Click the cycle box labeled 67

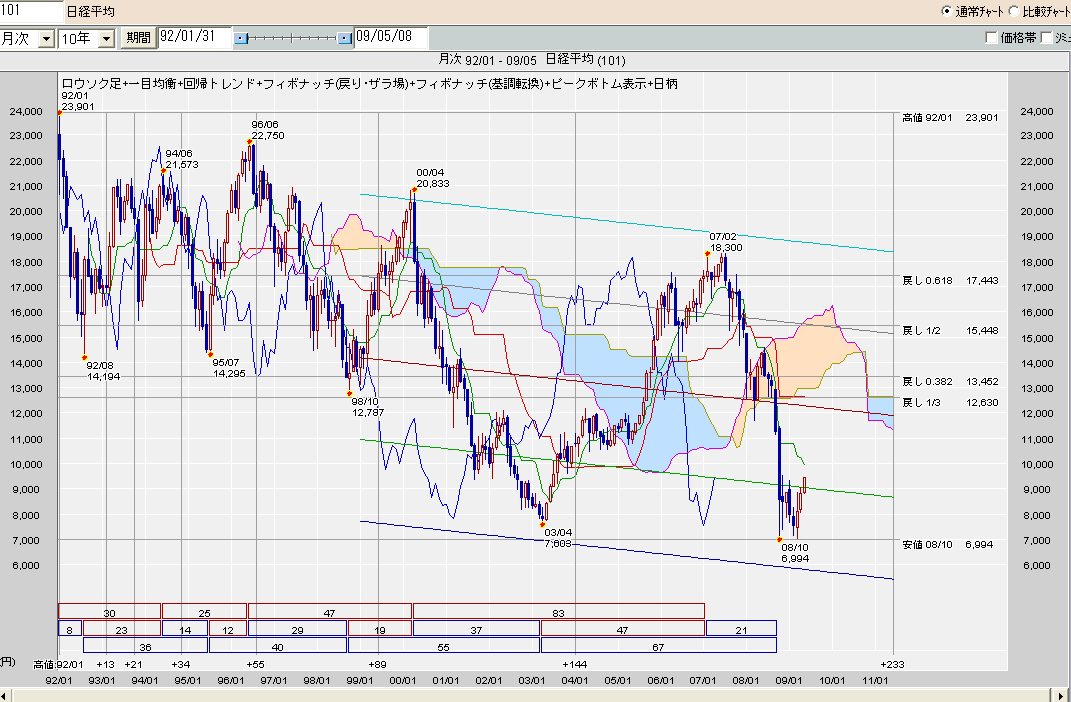658,645
